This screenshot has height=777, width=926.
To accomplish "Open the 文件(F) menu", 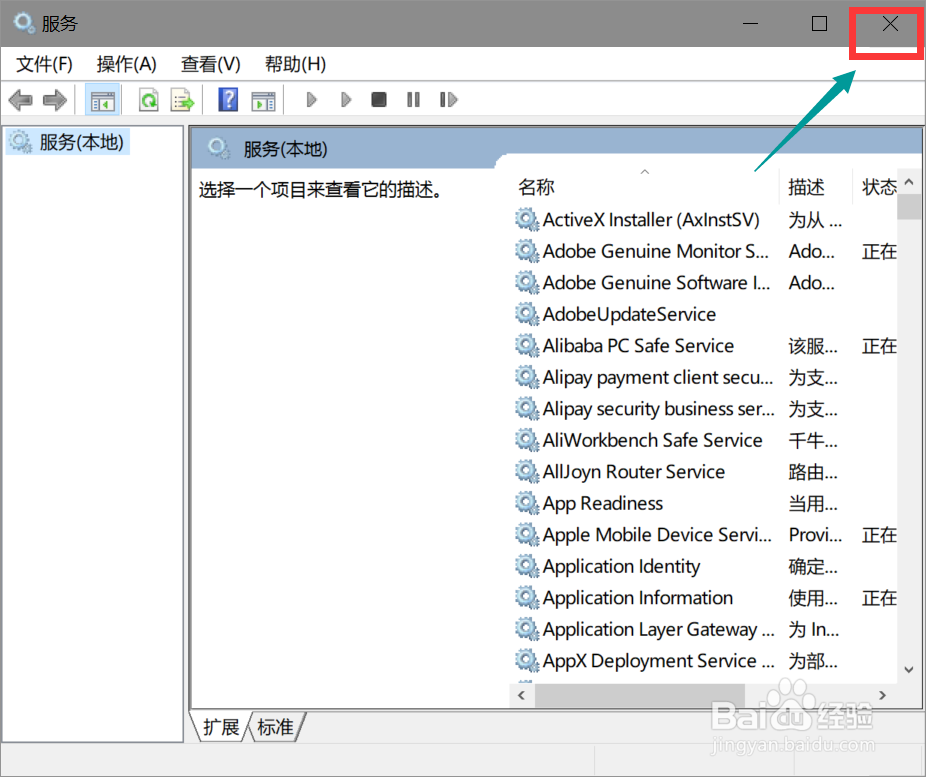I will [42, 64].
